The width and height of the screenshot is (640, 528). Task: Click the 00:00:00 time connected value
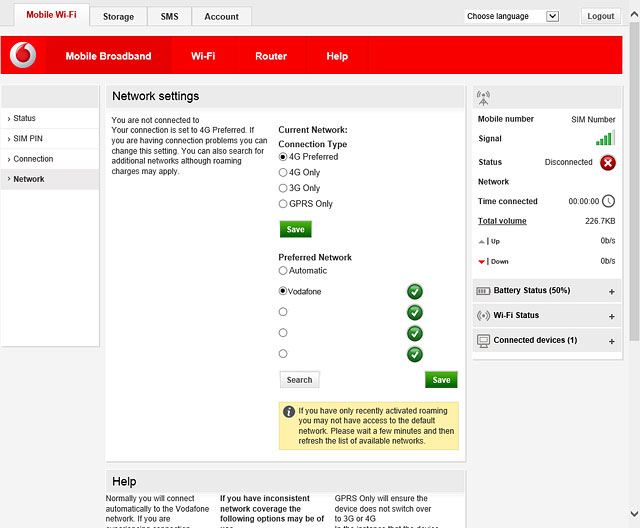(x=584, y=201)
